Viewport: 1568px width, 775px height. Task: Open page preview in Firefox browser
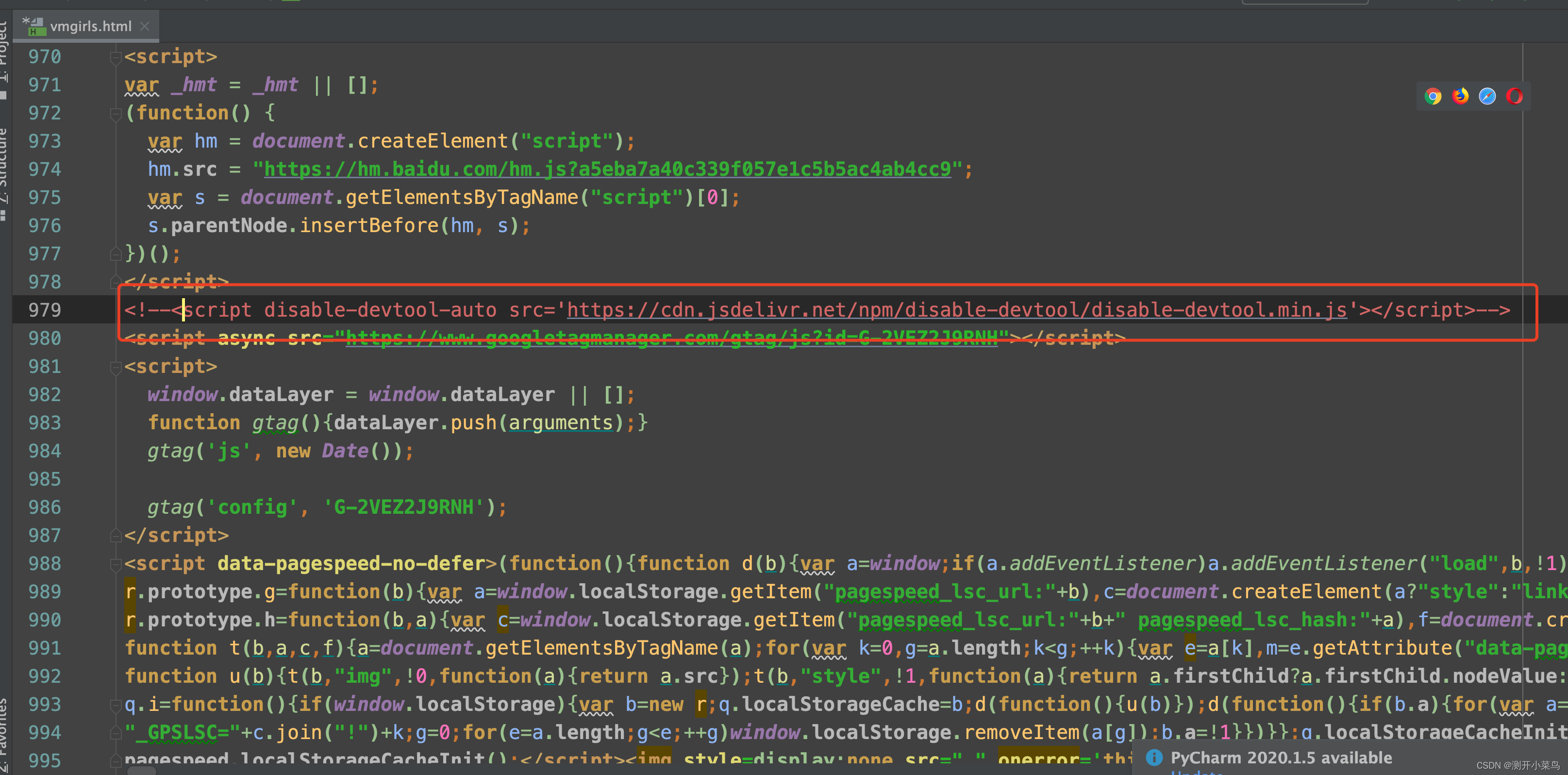click(x=1460, y=96)
